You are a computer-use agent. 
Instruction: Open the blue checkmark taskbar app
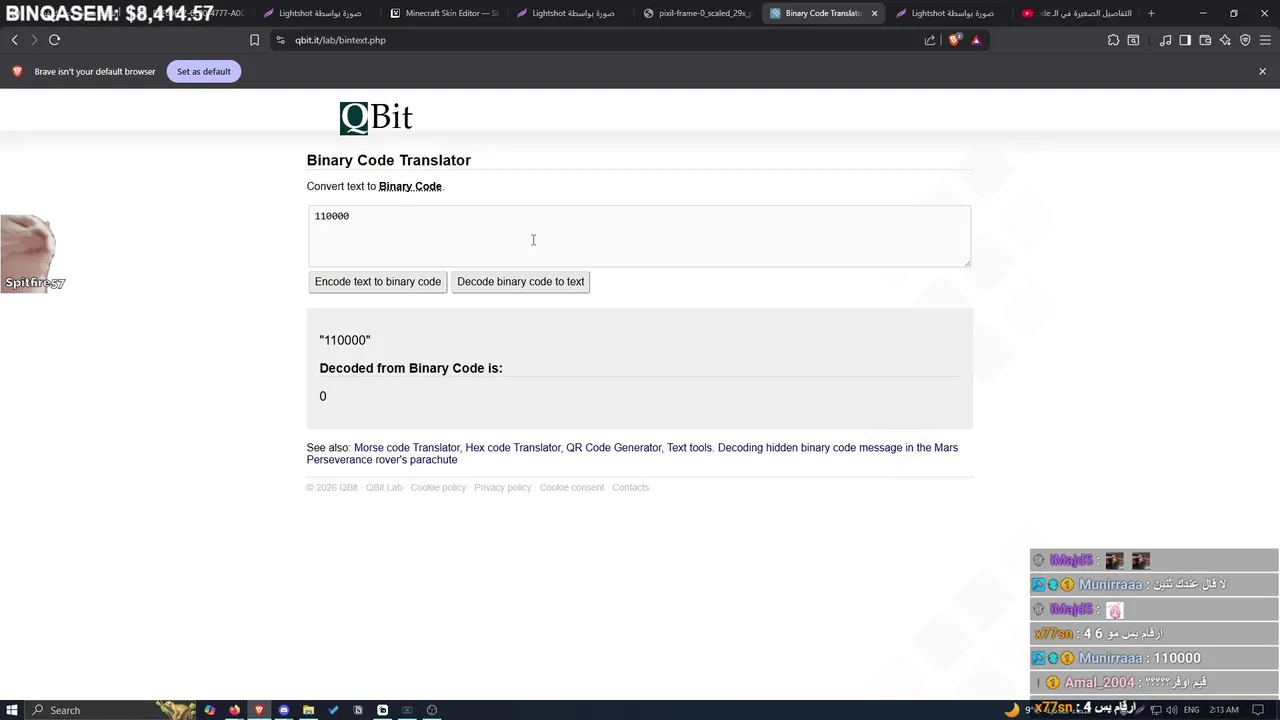(333, 710)
